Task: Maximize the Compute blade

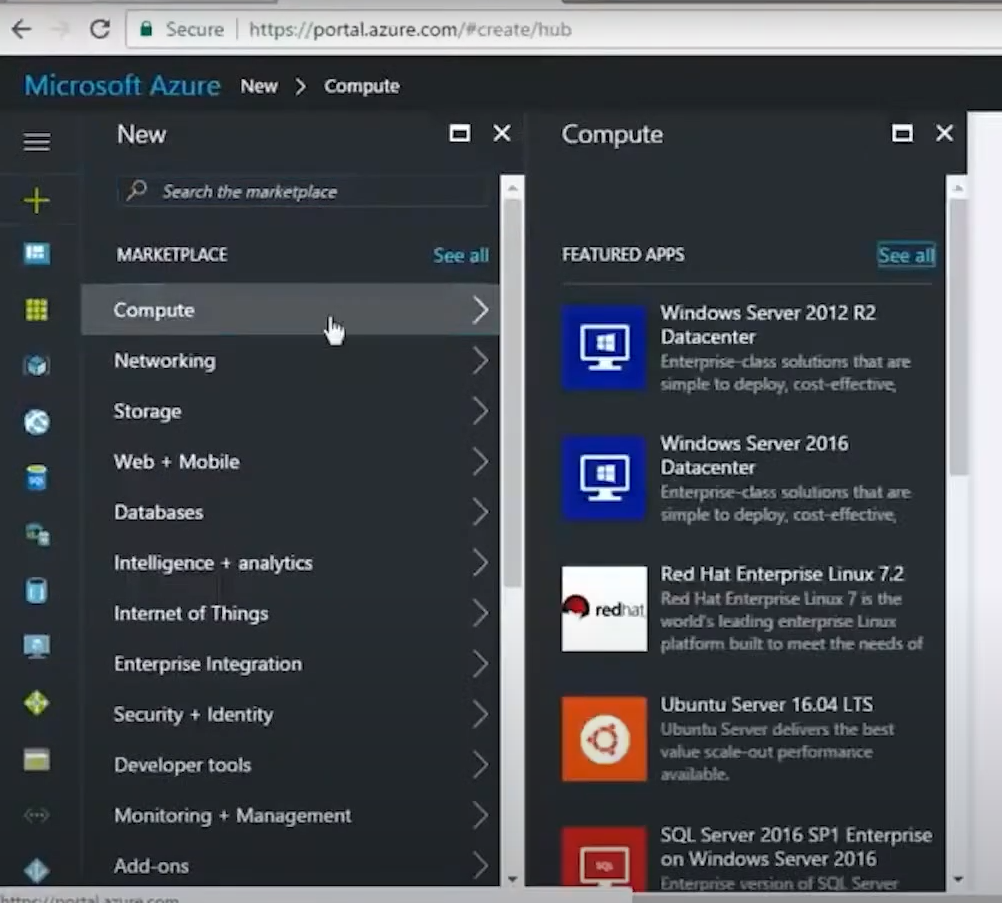Action: pos(902,133)
